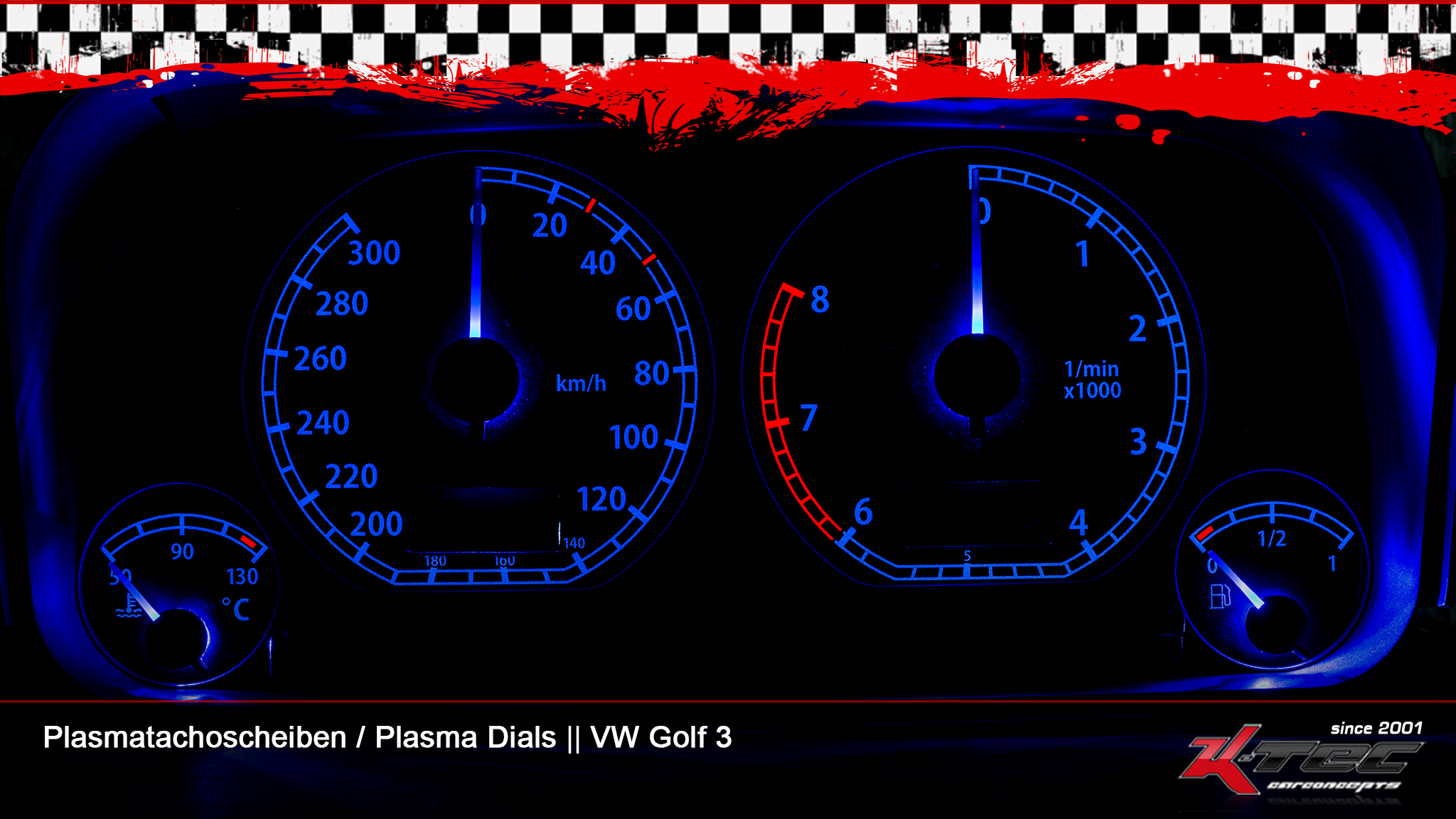1456x819 pixels.
Task: Click the '20' speedometer marking
Action: click(x=550, y=225)
